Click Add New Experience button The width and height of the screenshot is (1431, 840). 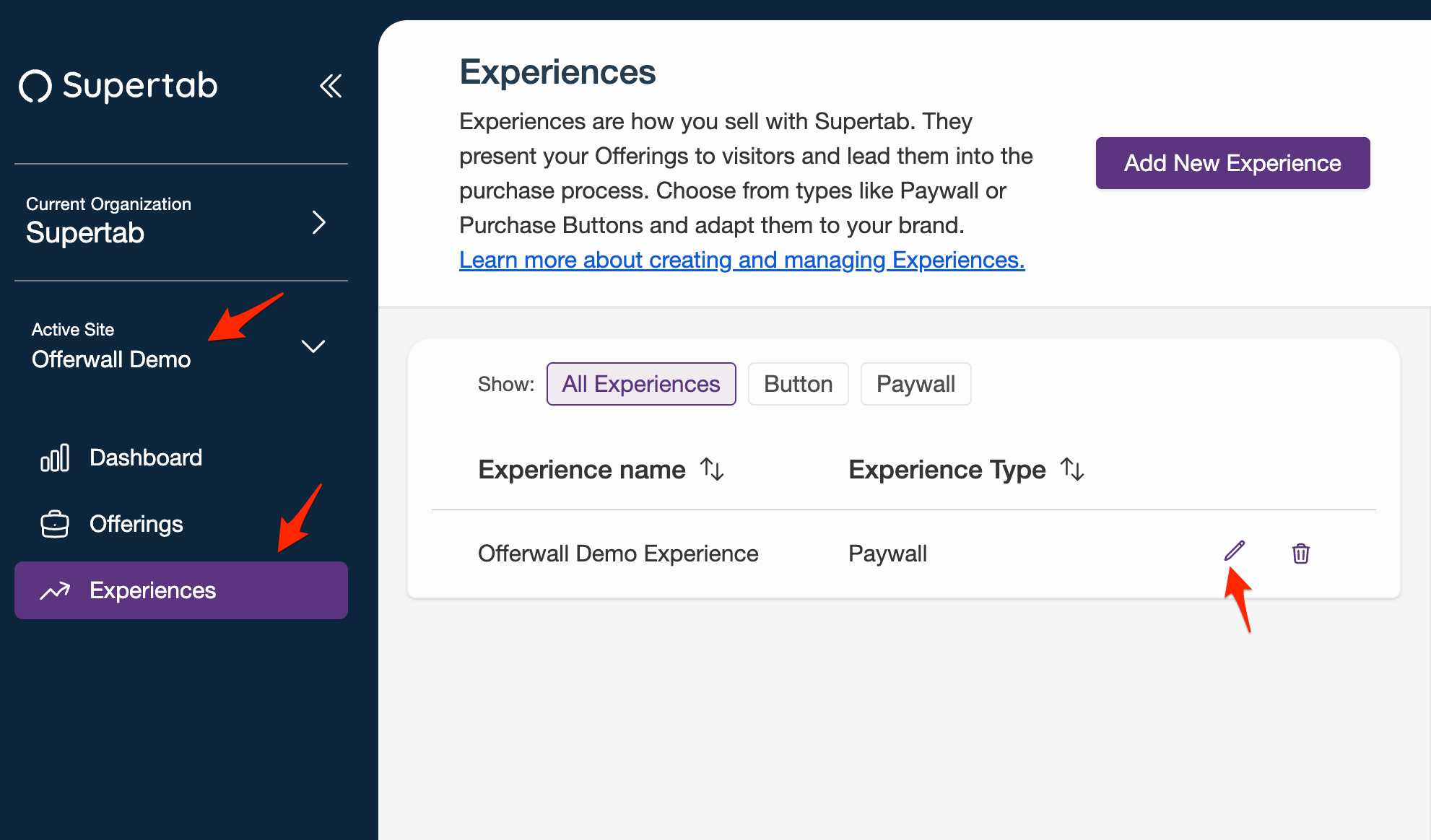1232,163
